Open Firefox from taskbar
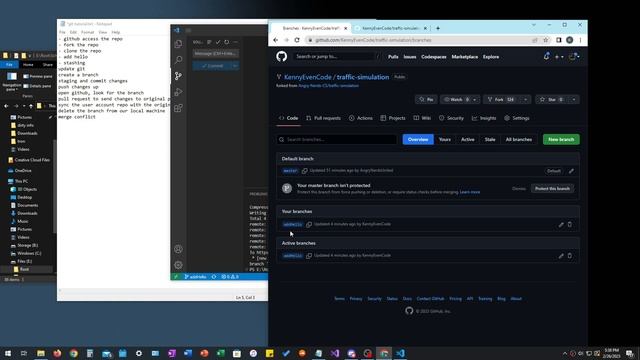The image size is (640, 360). coord(57,353)
